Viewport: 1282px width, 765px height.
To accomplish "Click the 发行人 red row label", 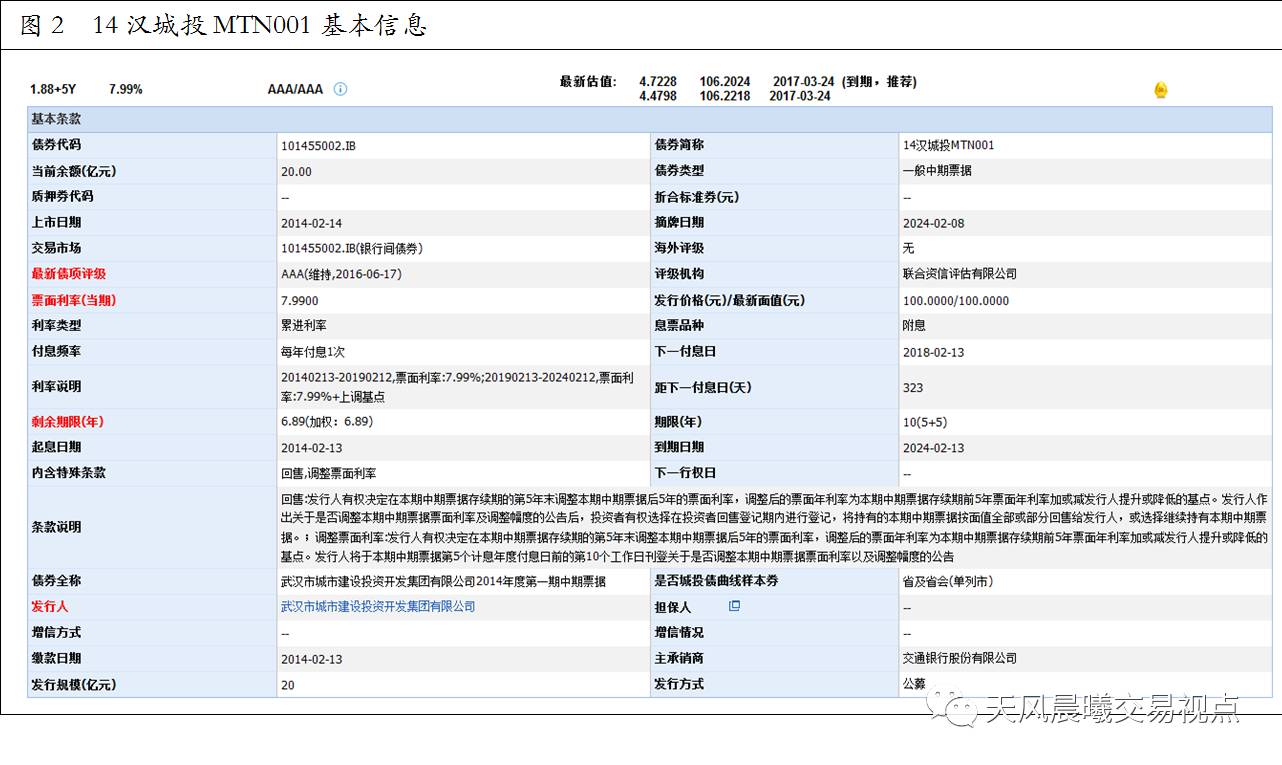I will click(48, 606).
